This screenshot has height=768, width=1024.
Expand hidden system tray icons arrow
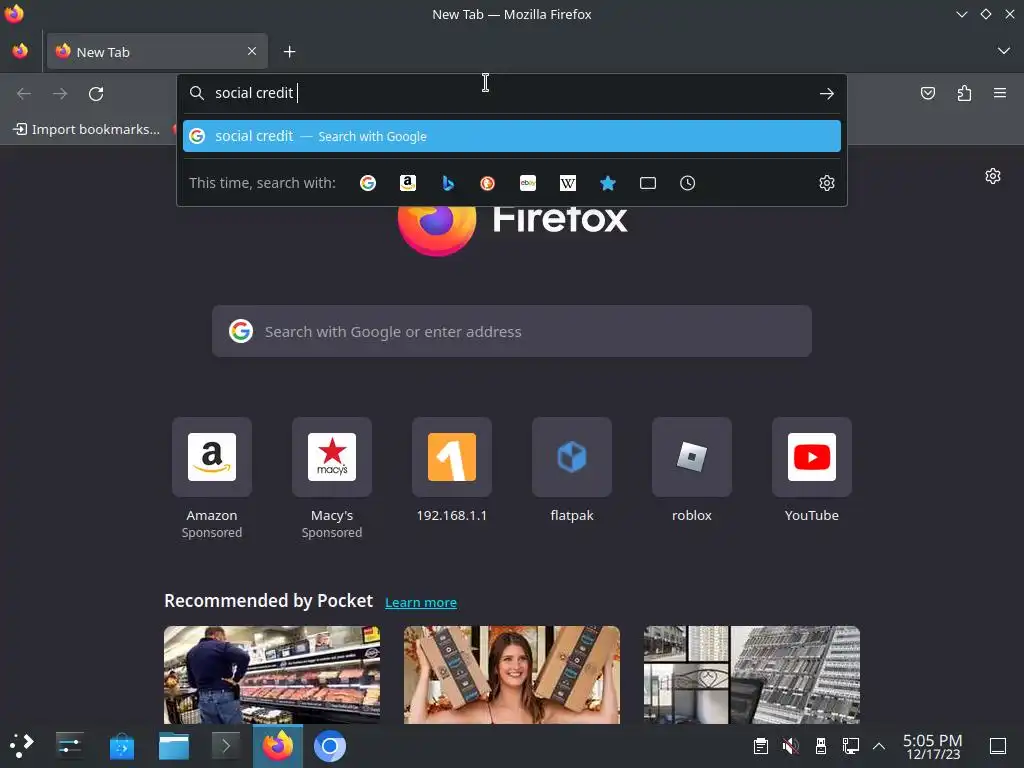879,746
